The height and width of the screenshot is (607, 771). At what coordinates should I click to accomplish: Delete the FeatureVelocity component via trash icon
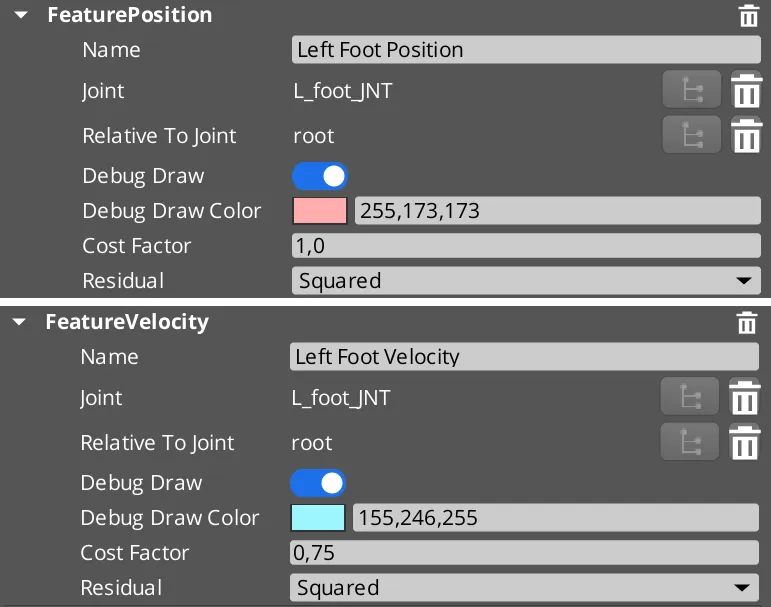click(746, 322)
